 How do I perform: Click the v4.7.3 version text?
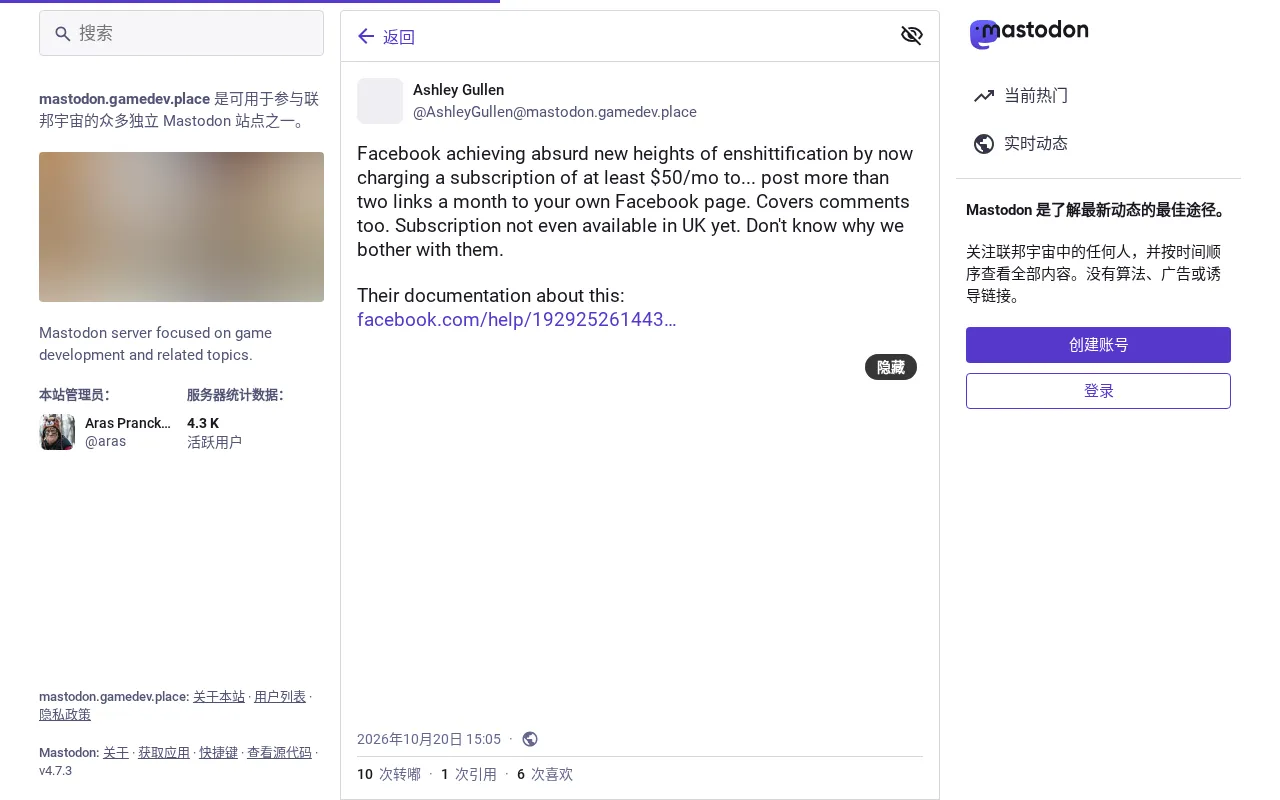(55, 771)
